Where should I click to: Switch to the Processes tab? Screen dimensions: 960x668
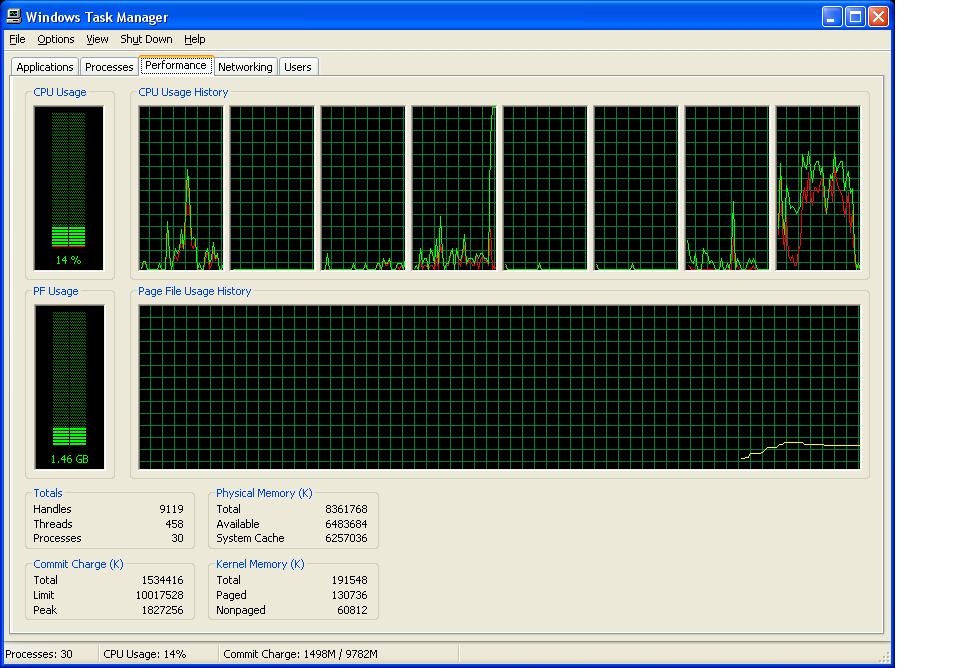point(109,67)
